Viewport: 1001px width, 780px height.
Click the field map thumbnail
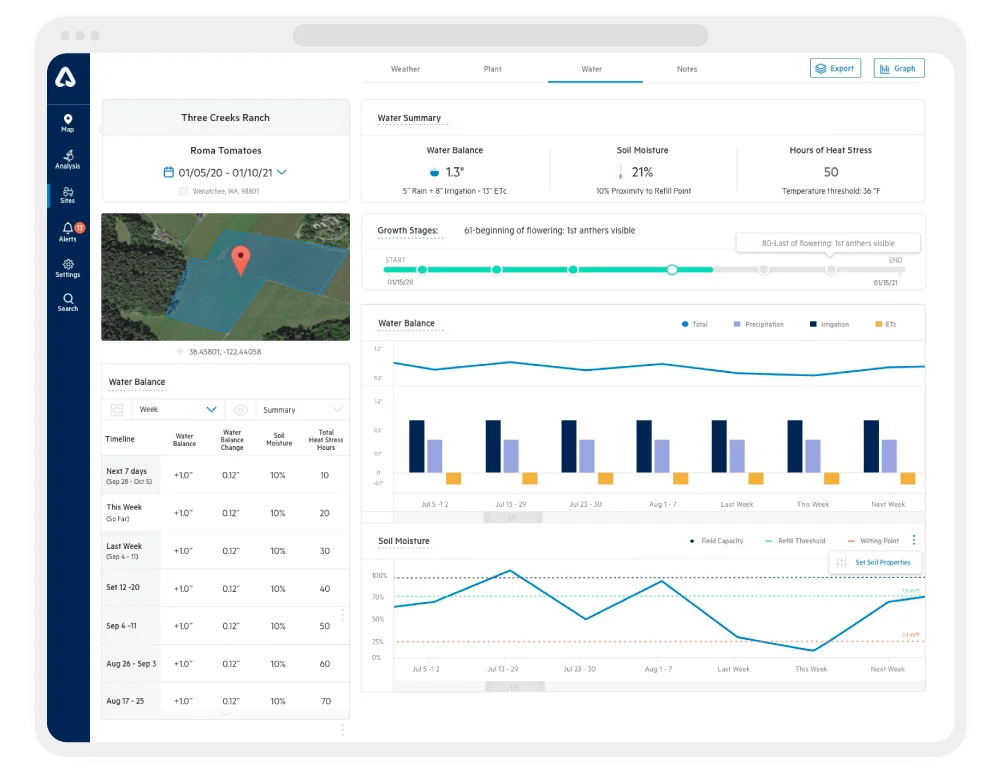click(x=225, y=277)
